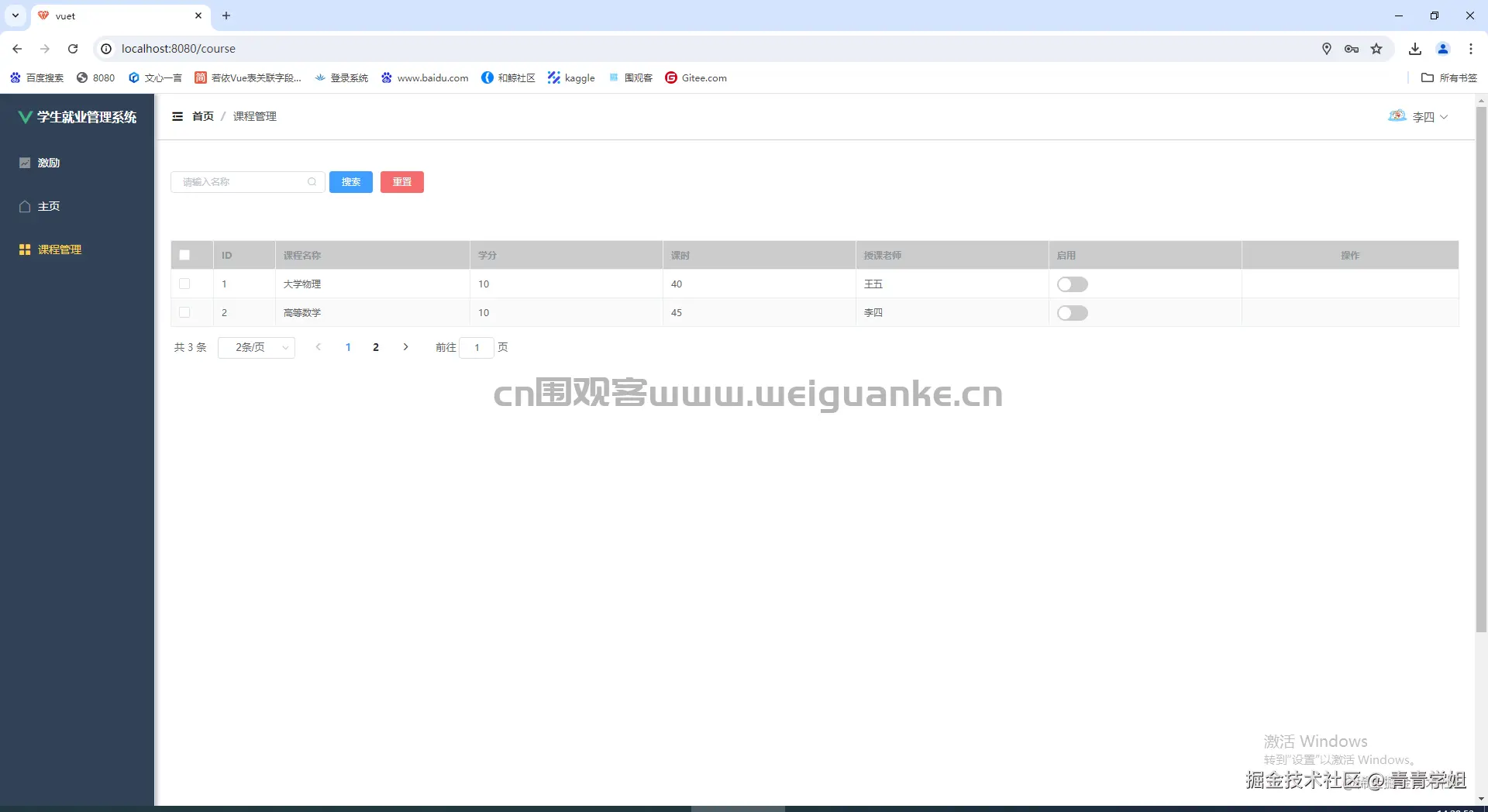The width and height of the screenshot is (1488, 812).
Task: Click the 课时 value 45
Action: point(677,313)
